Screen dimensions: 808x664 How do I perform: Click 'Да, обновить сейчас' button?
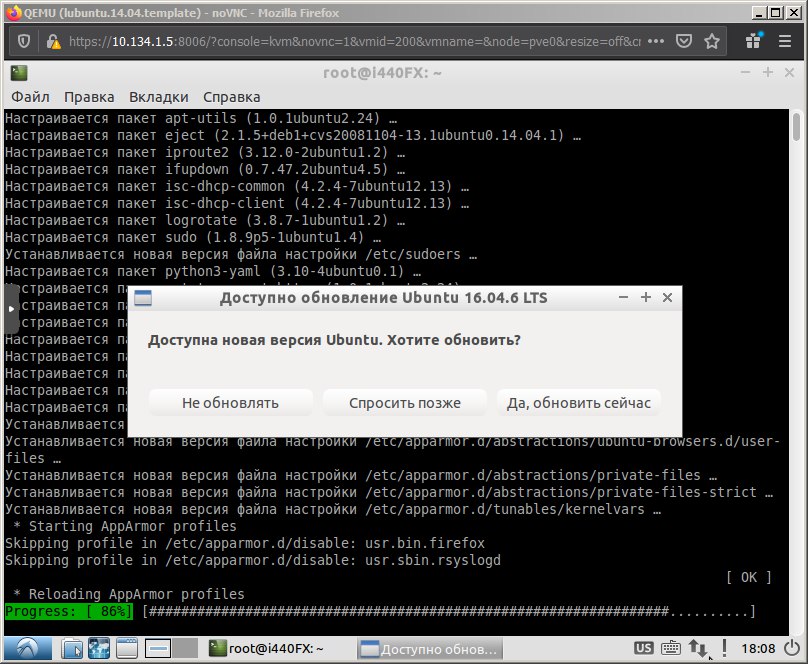click(x=579, y=403)
